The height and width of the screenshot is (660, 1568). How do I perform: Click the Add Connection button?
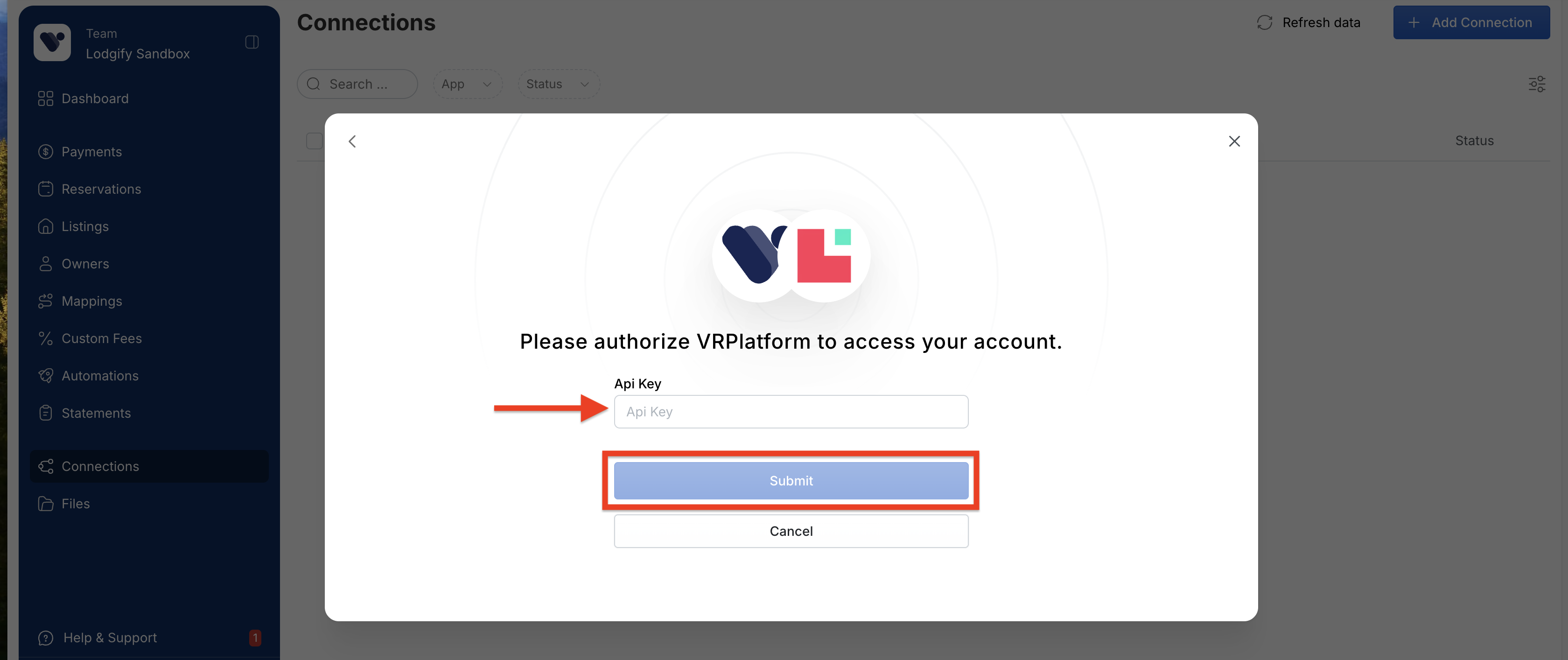pyautogui.click(x=1471, y=22)
